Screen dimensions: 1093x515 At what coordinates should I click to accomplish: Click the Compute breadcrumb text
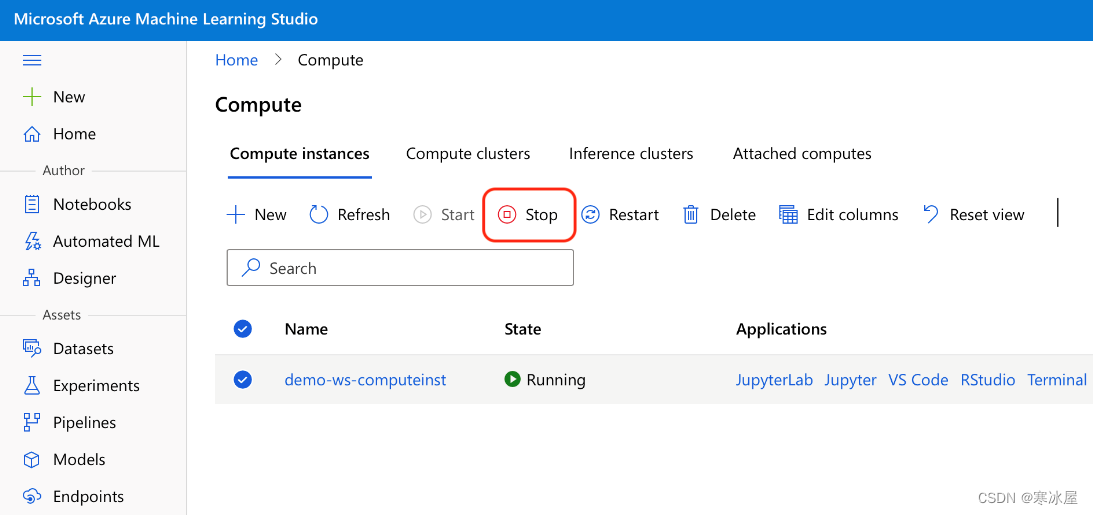[330, 60]
